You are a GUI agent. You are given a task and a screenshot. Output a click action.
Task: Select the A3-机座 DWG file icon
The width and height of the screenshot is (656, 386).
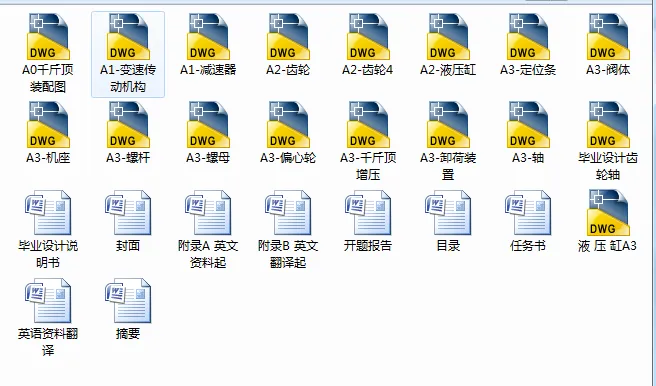coord(48,124)
